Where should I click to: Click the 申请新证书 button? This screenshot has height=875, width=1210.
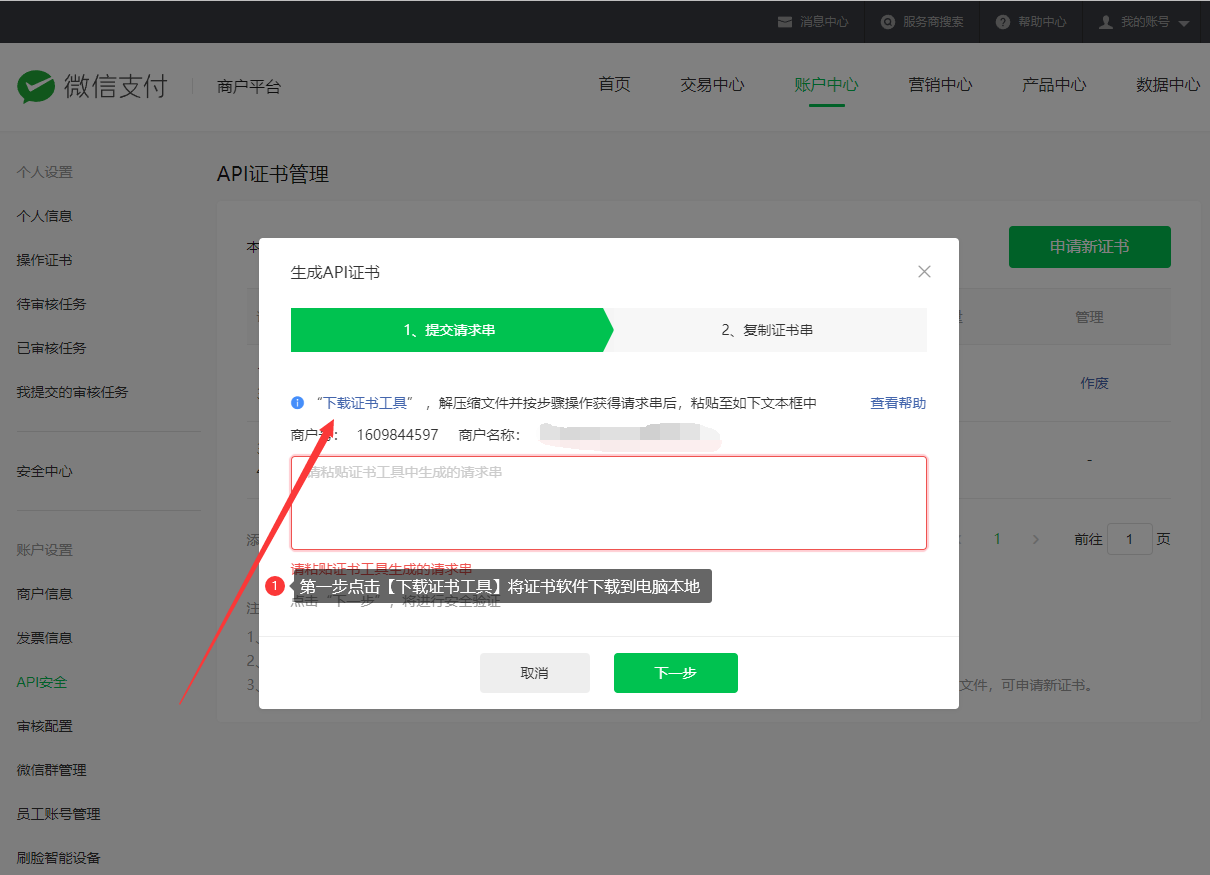1090,247
